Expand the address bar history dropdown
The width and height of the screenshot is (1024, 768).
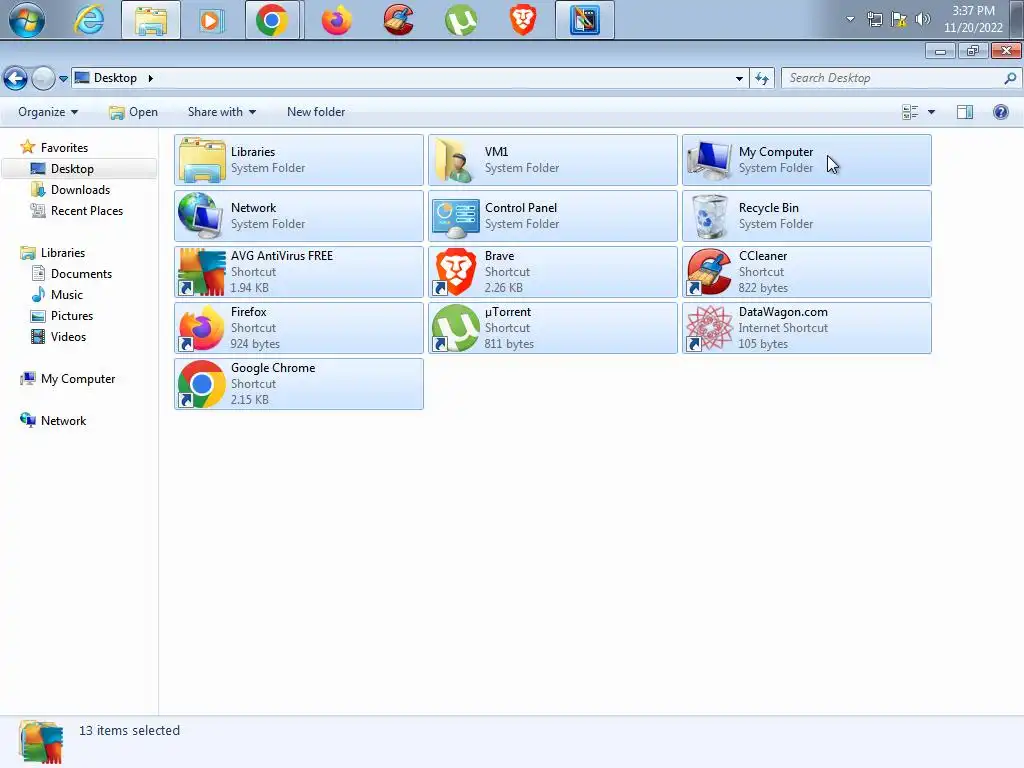[x=739, y=78]
